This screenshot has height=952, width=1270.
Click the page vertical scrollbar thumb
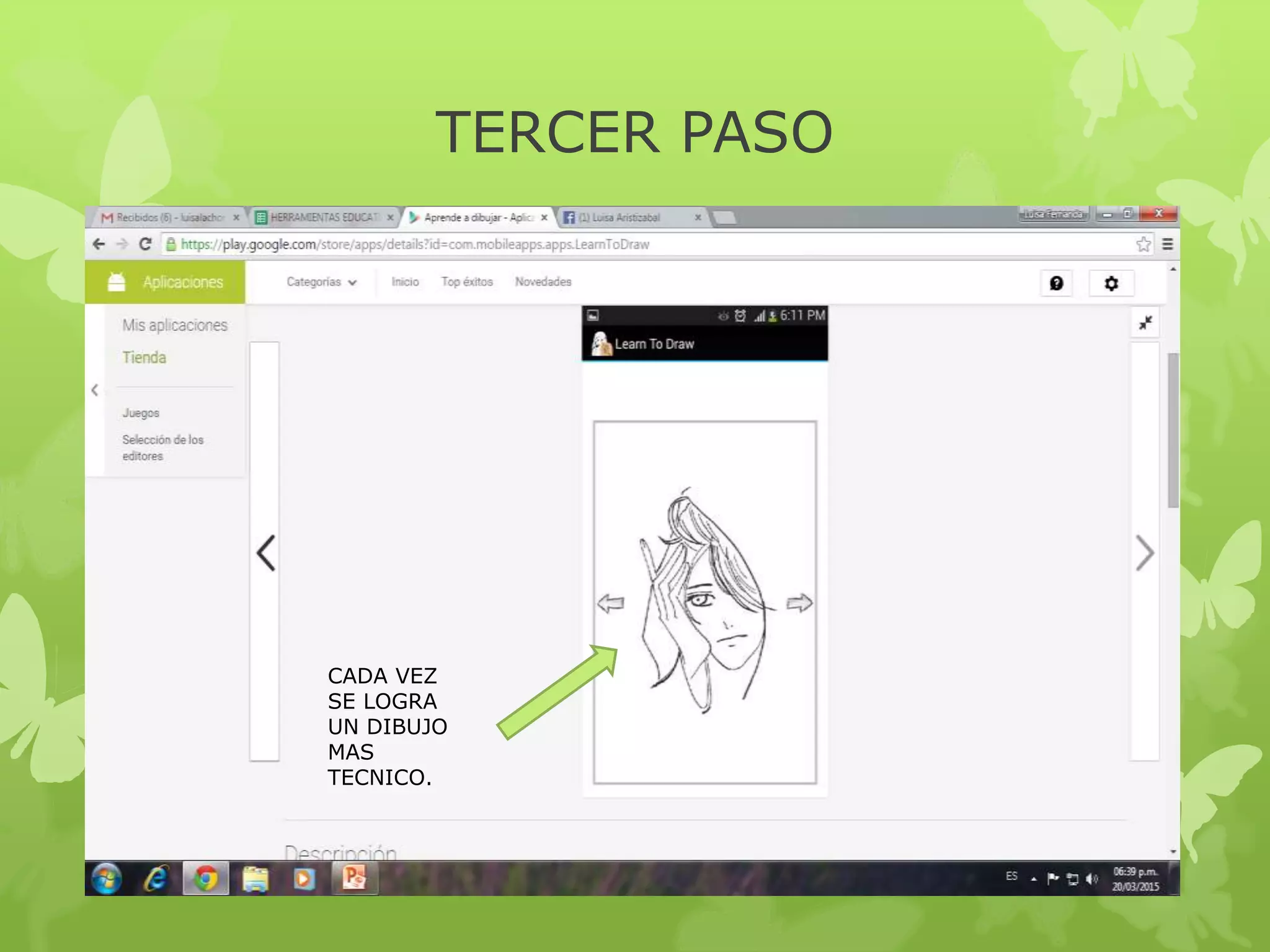1173,430
